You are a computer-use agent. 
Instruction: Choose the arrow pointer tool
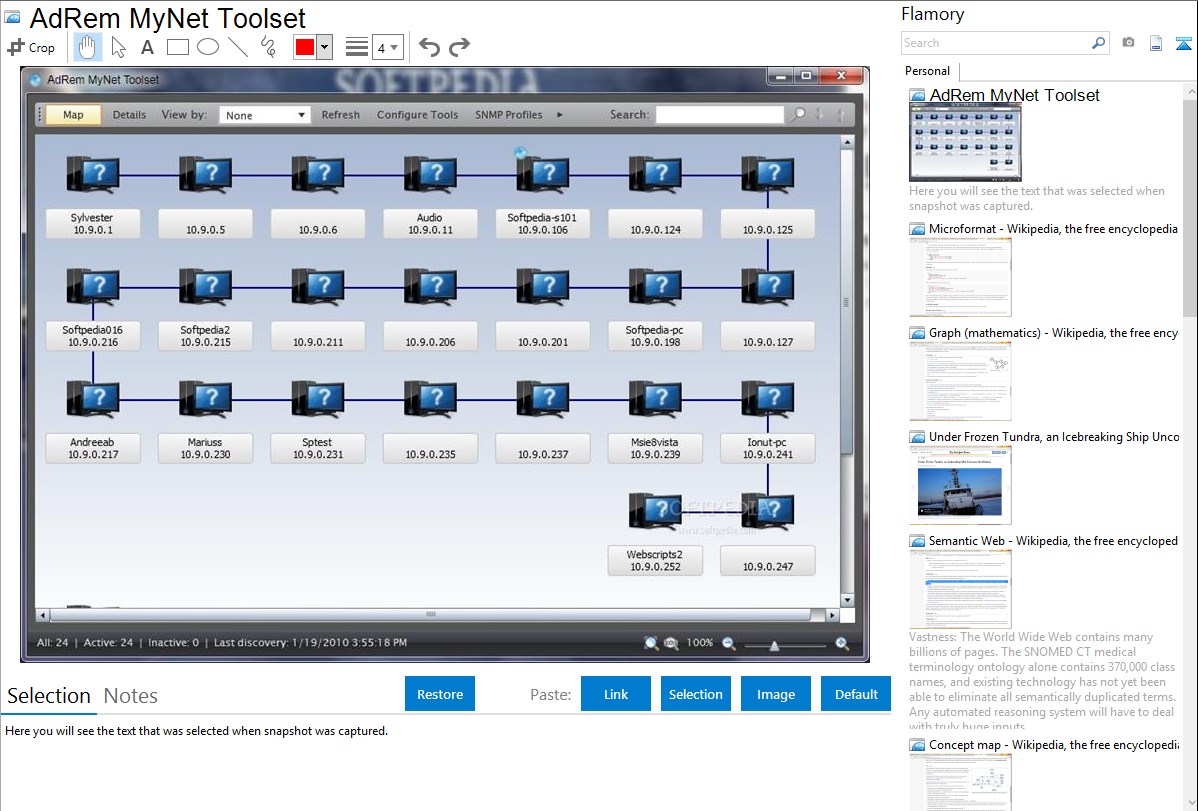click(x=118, y=47)
